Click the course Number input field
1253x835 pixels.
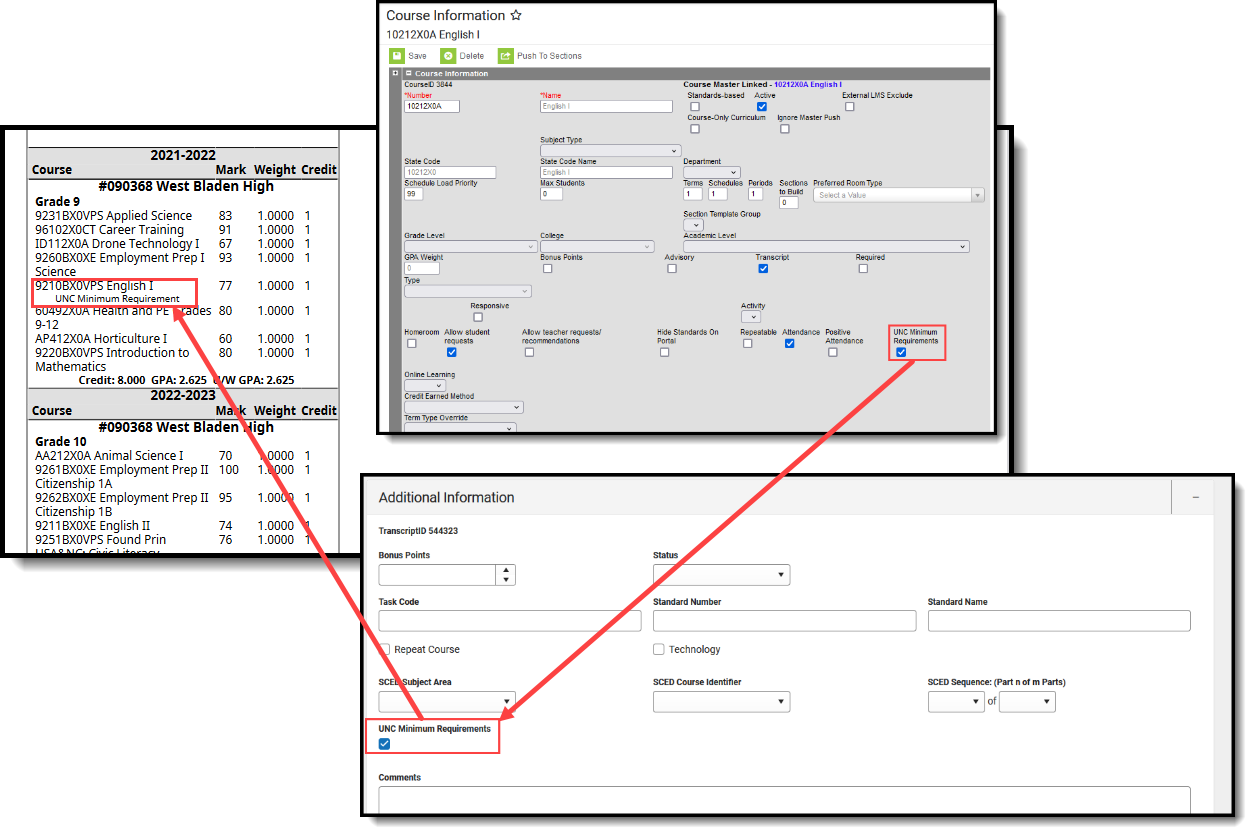coord(432,106)
